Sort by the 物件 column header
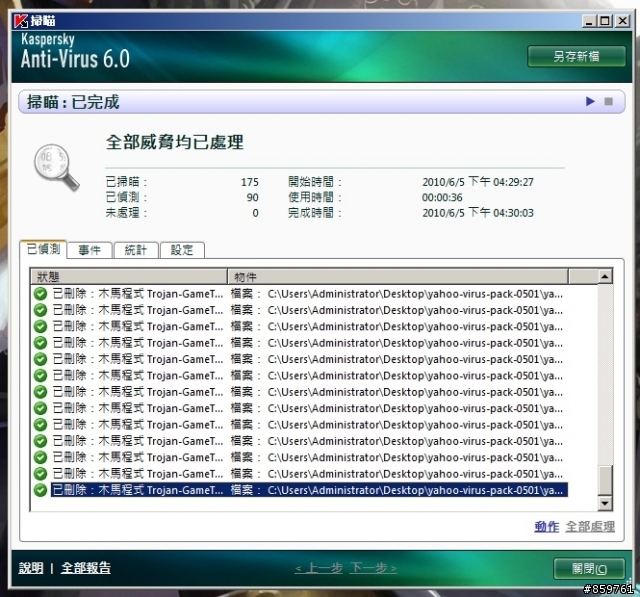Image resolution: width=640 pixels, height=597 pixels. 398,277
